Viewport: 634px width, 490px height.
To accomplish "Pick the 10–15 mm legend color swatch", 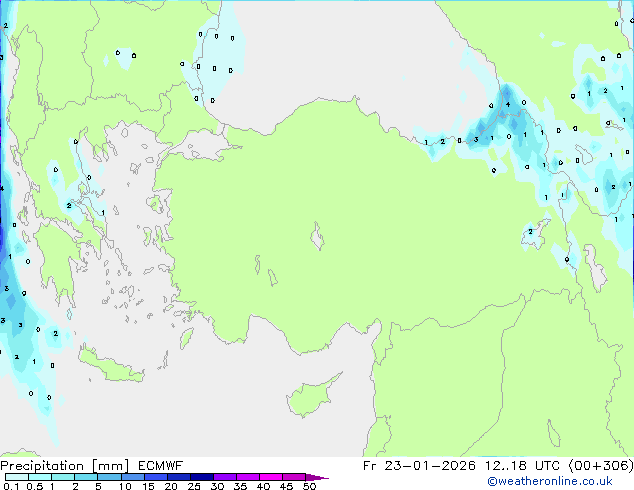I will click(133, 477).
